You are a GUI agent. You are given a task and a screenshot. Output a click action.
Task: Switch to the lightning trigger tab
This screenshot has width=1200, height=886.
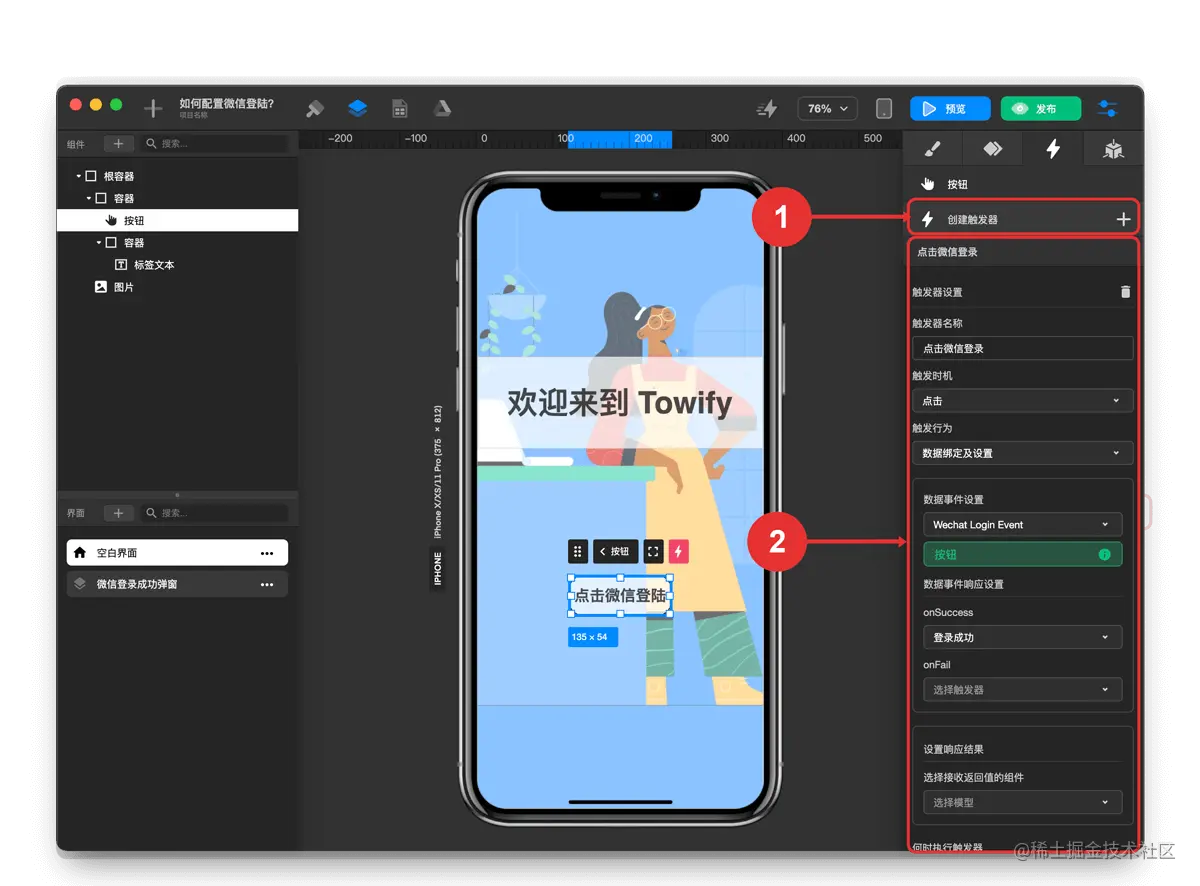(1052, 149)
